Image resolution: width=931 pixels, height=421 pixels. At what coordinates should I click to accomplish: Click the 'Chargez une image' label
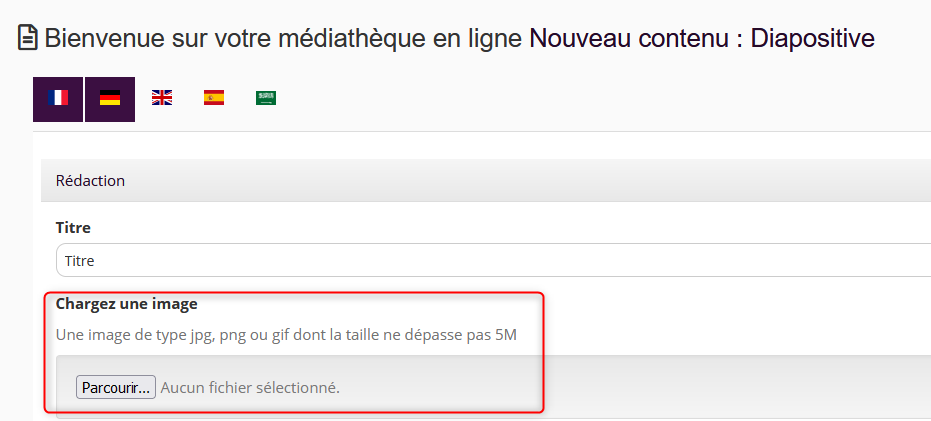pyautogui.click(x=126, y=303)
